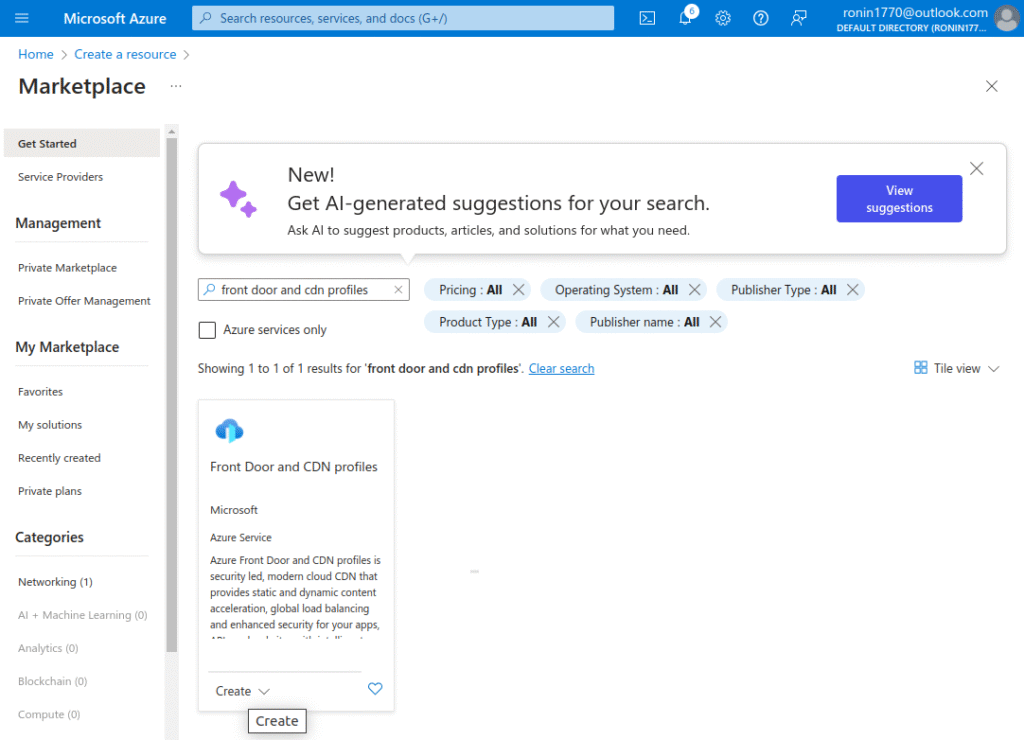Select the Blockchain (0) category

point(53,681)
